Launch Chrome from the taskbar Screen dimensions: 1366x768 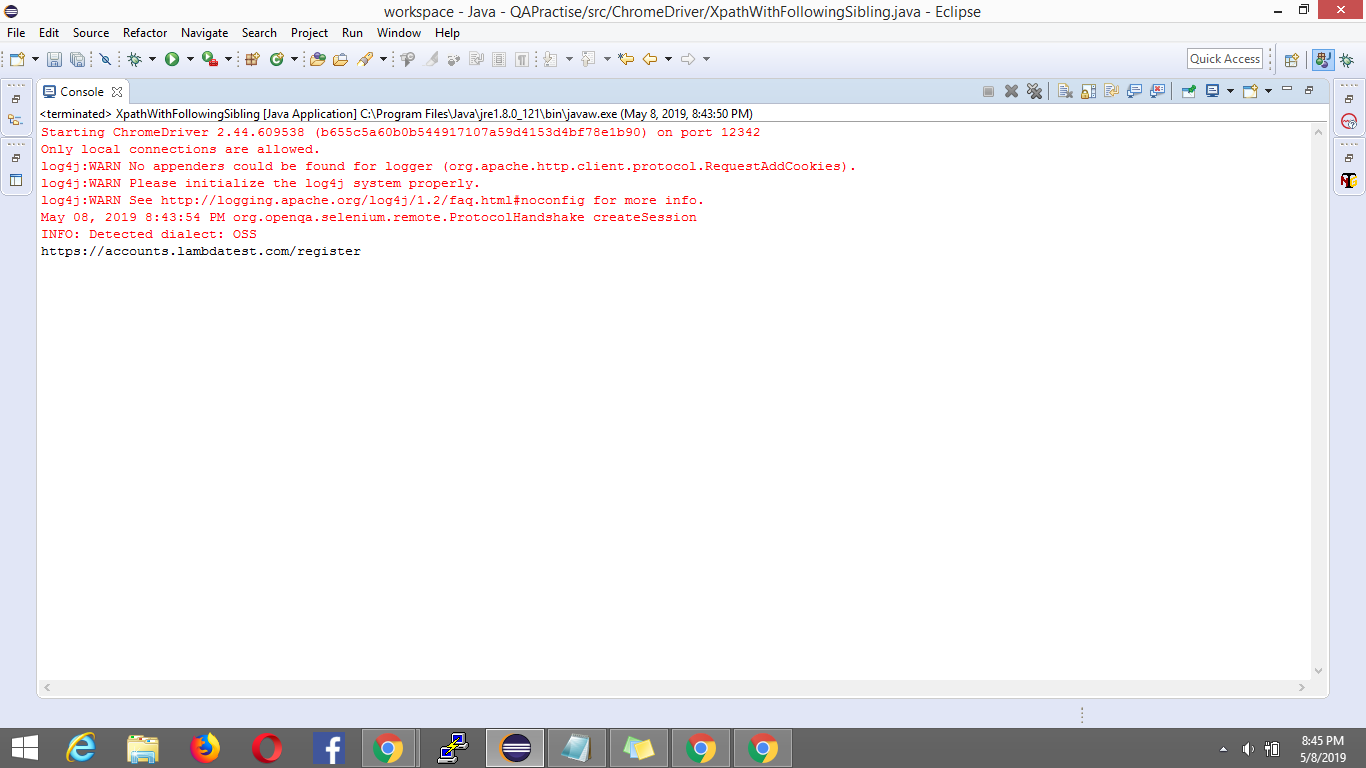click(389, 747)
